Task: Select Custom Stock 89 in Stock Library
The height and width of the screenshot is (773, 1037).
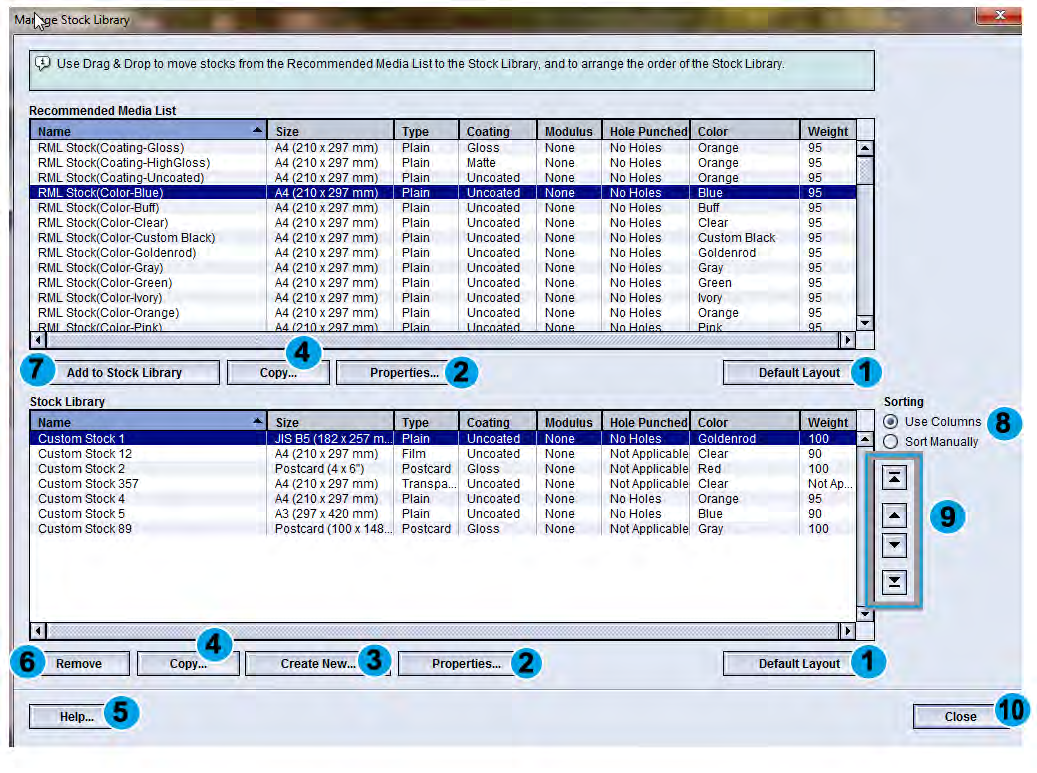Action: [443, 529]
